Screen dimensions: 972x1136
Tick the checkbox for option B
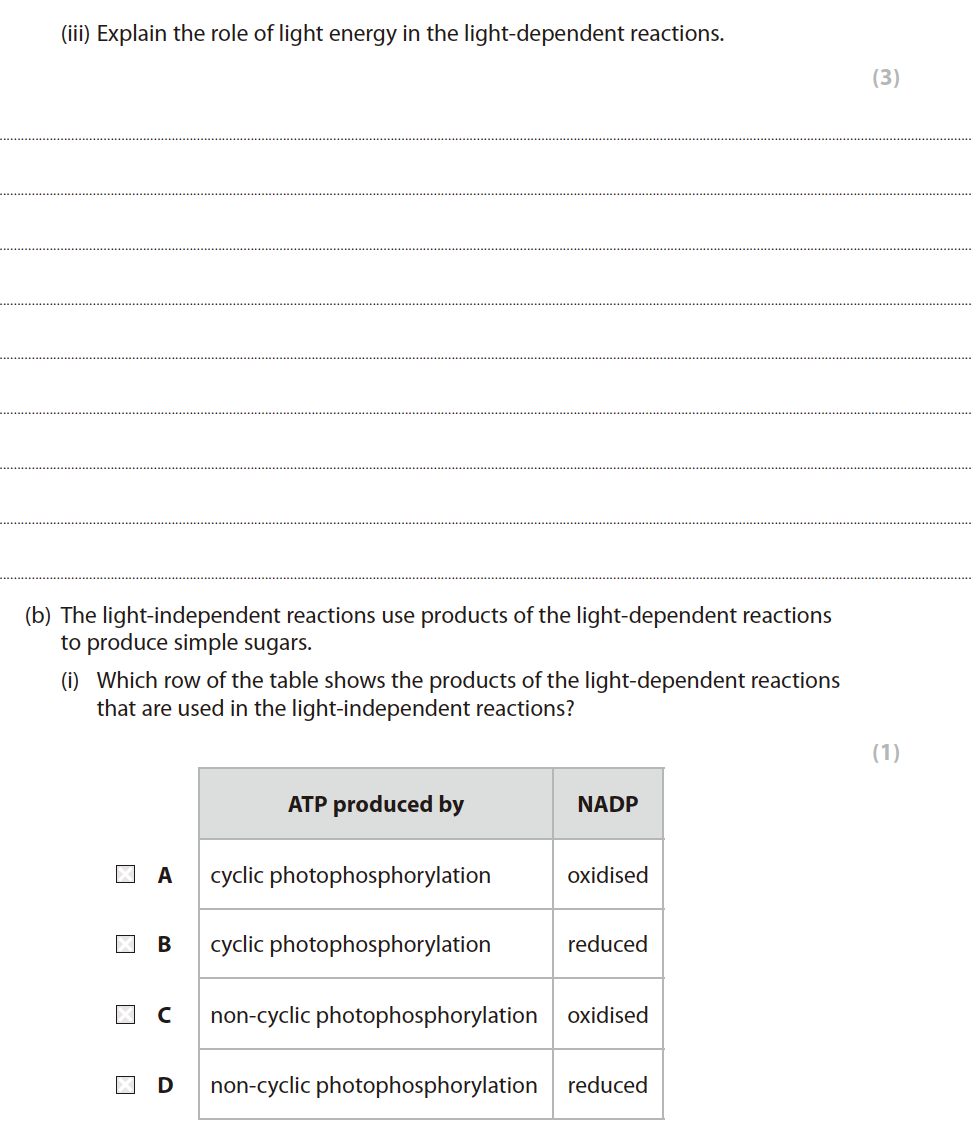pos(125,944)
